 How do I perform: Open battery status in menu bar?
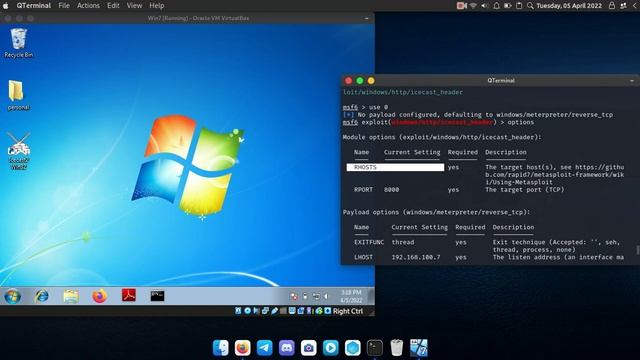[508, 6]
